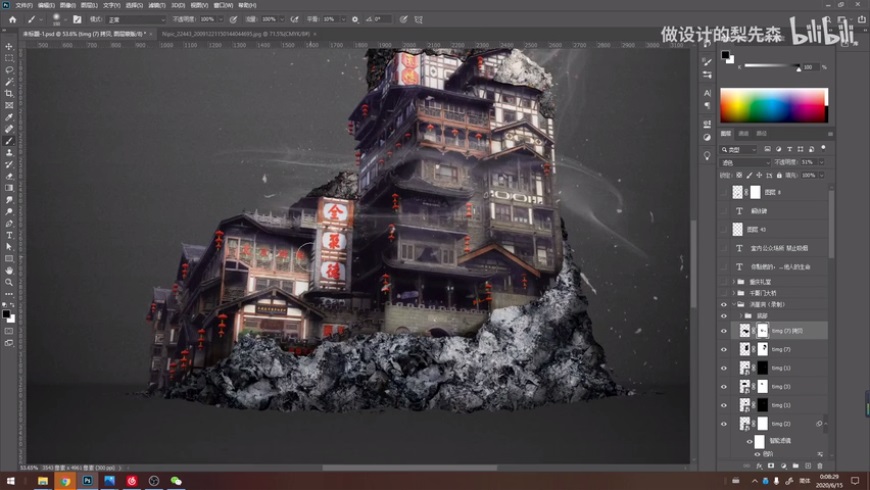This screenshot has height=490, width=870.
Task: Open the 文件(F) menu
Action: (x=24, y=5)
